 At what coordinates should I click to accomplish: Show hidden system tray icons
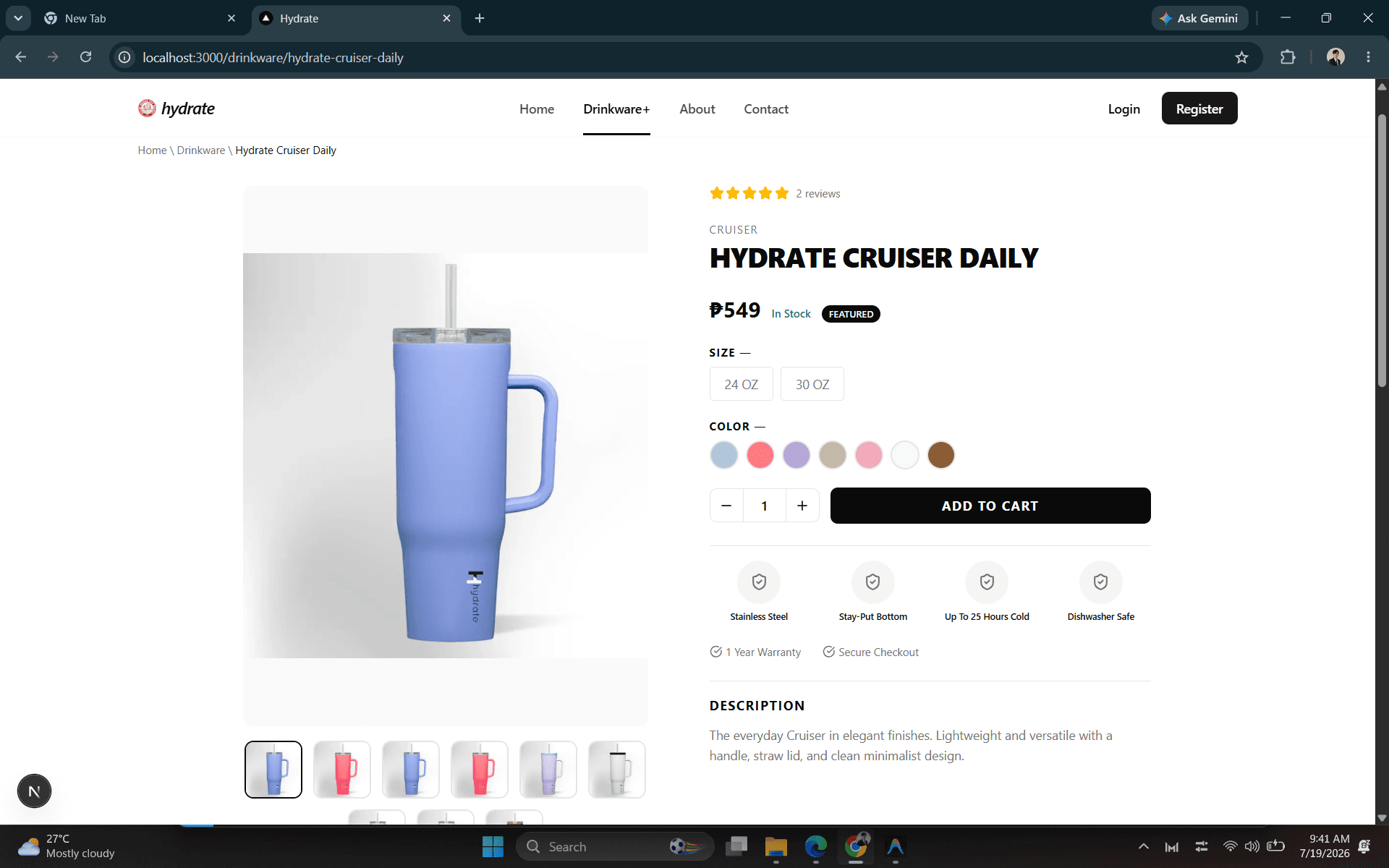point(1144,846)
